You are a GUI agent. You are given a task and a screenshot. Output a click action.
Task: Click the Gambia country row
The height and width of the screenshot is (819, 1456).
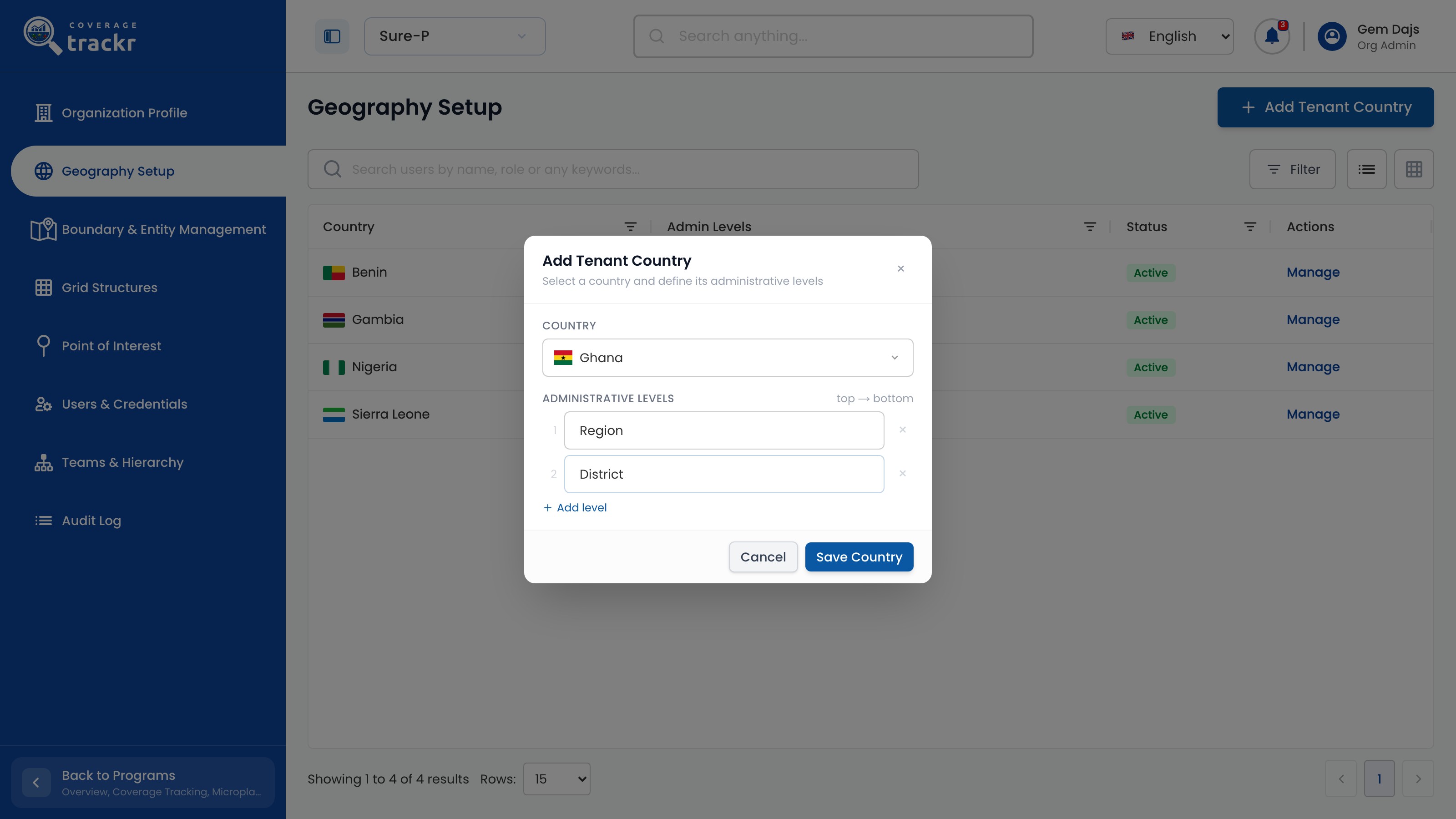[x=870, y=320]
